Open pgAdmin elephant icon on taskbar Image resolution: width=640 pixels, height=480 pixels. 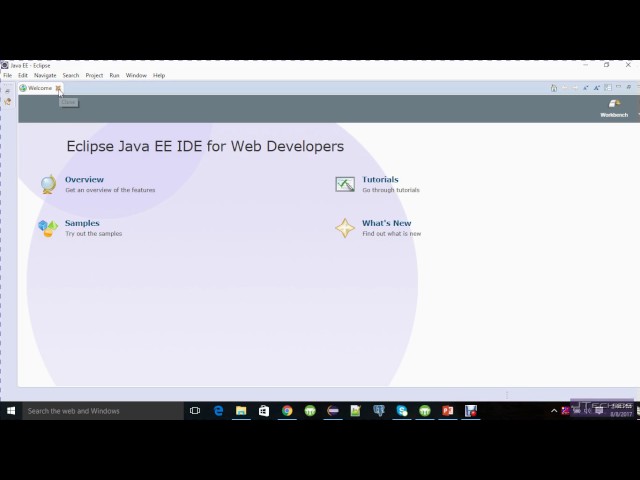379,411
